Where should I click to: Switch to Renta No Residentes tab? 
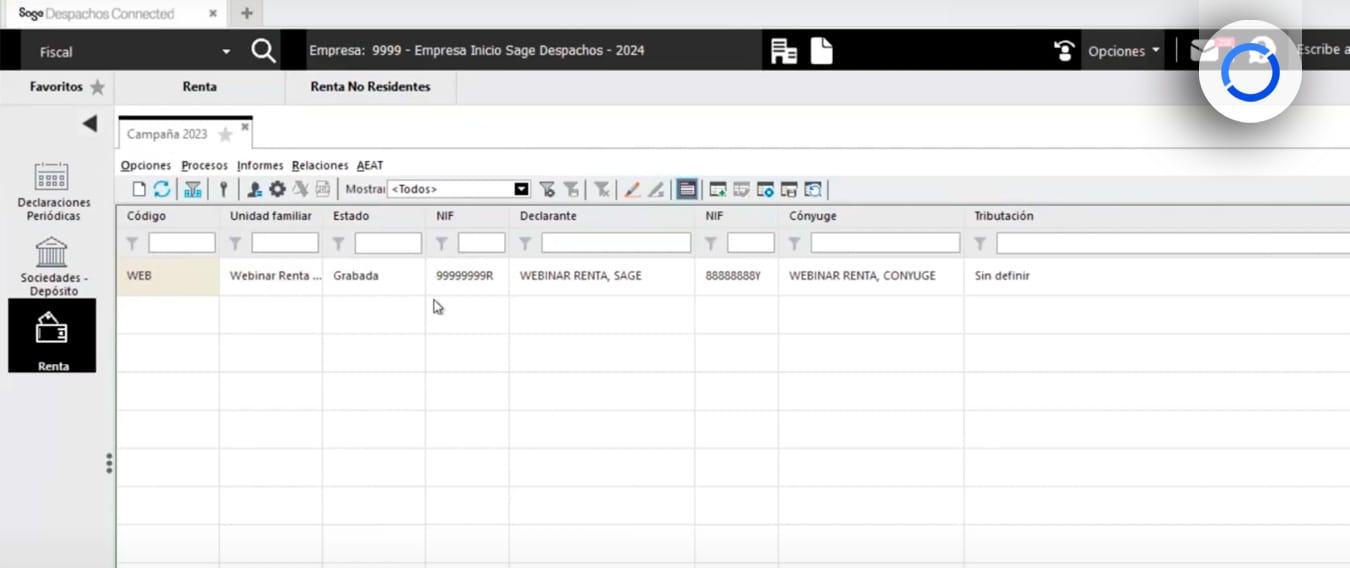click(370, 87)
